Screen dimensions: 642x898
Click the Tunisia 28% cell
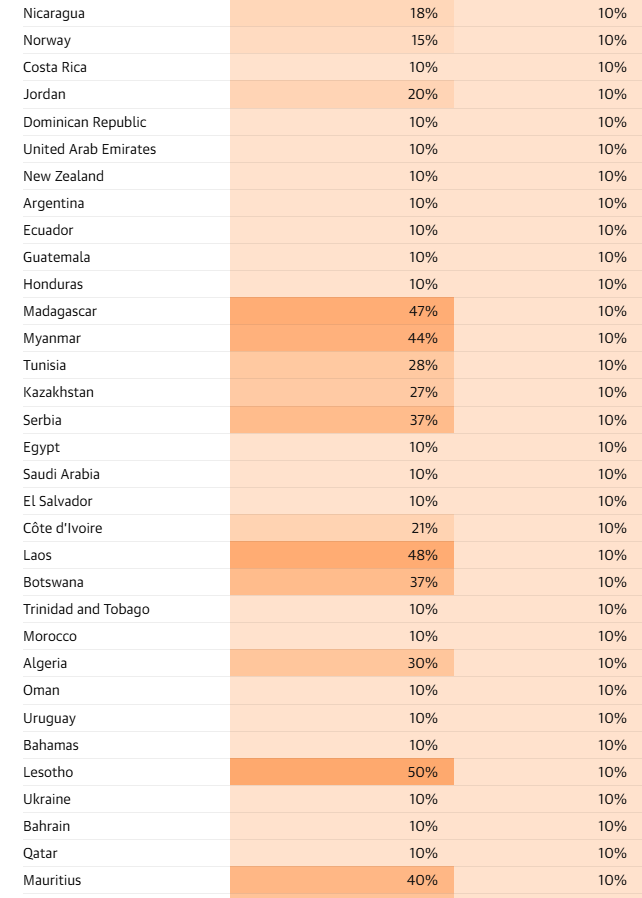342,365
